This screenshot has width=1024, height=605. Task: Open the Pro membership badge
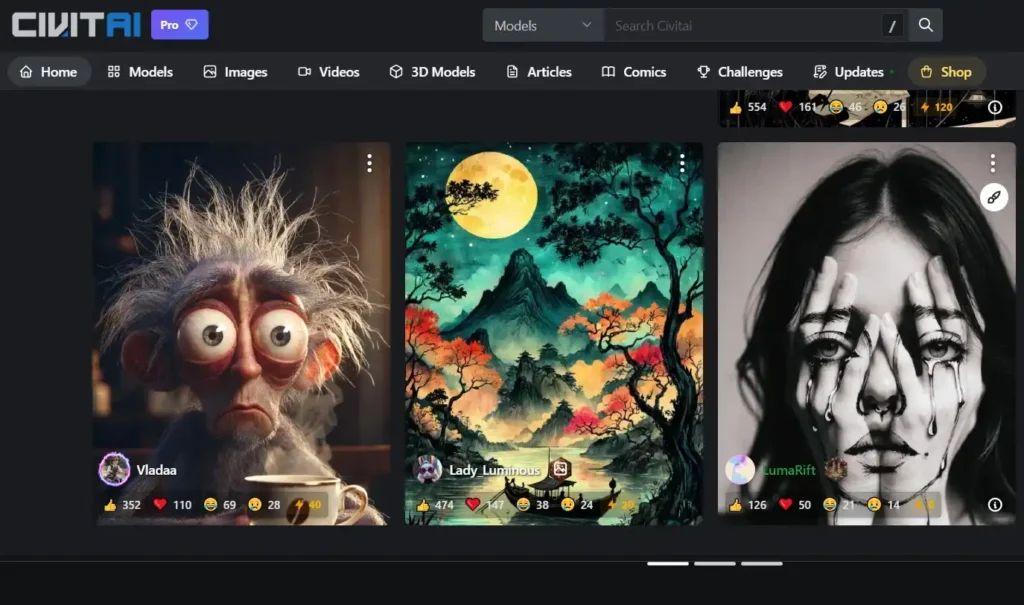180,25
